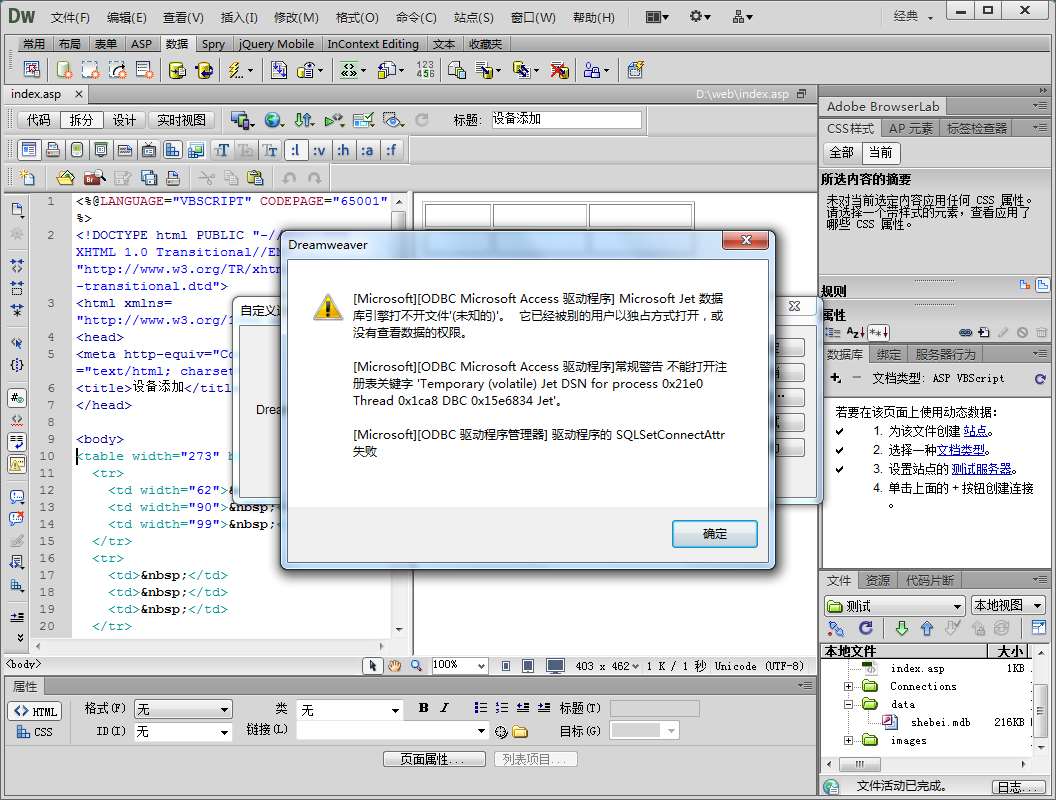The width and height of the screenshot is (1056, 800).
Task: Click the 站点 link in database panel
Action: (x=975, y=431)
